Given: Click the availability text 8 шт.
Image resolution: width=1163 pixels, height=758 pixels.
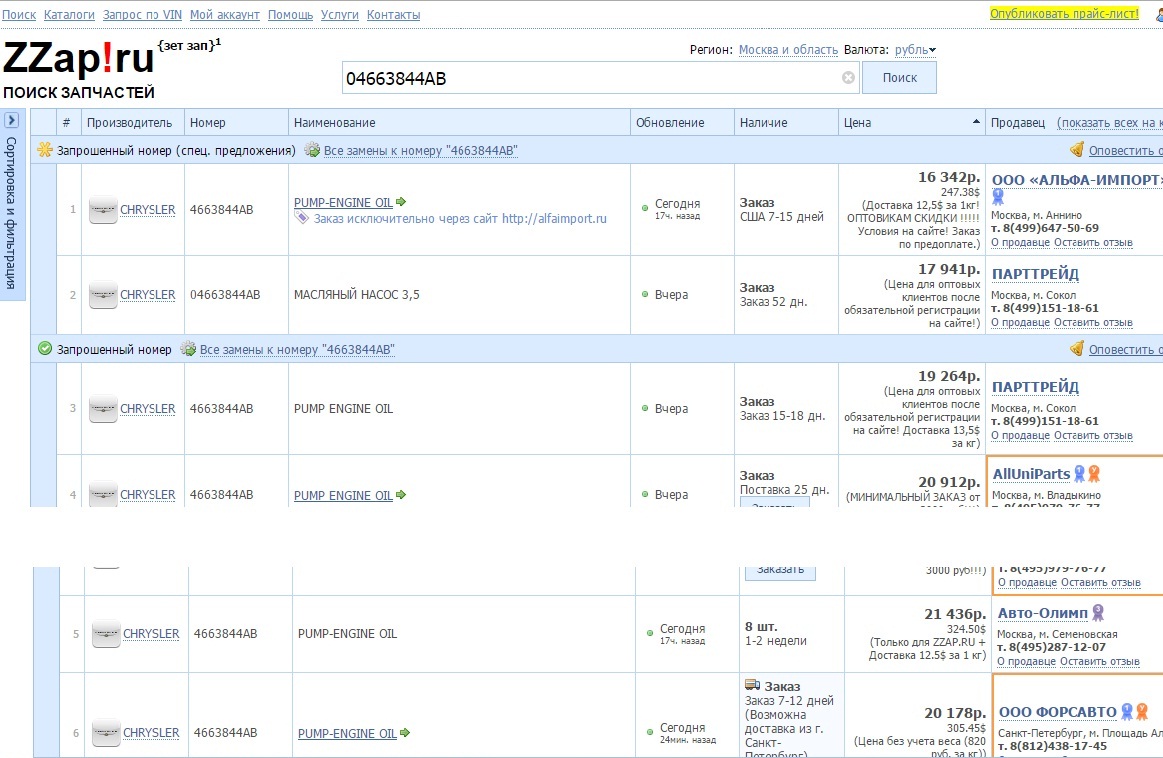Looking at the screenshot, I should 761,627.
